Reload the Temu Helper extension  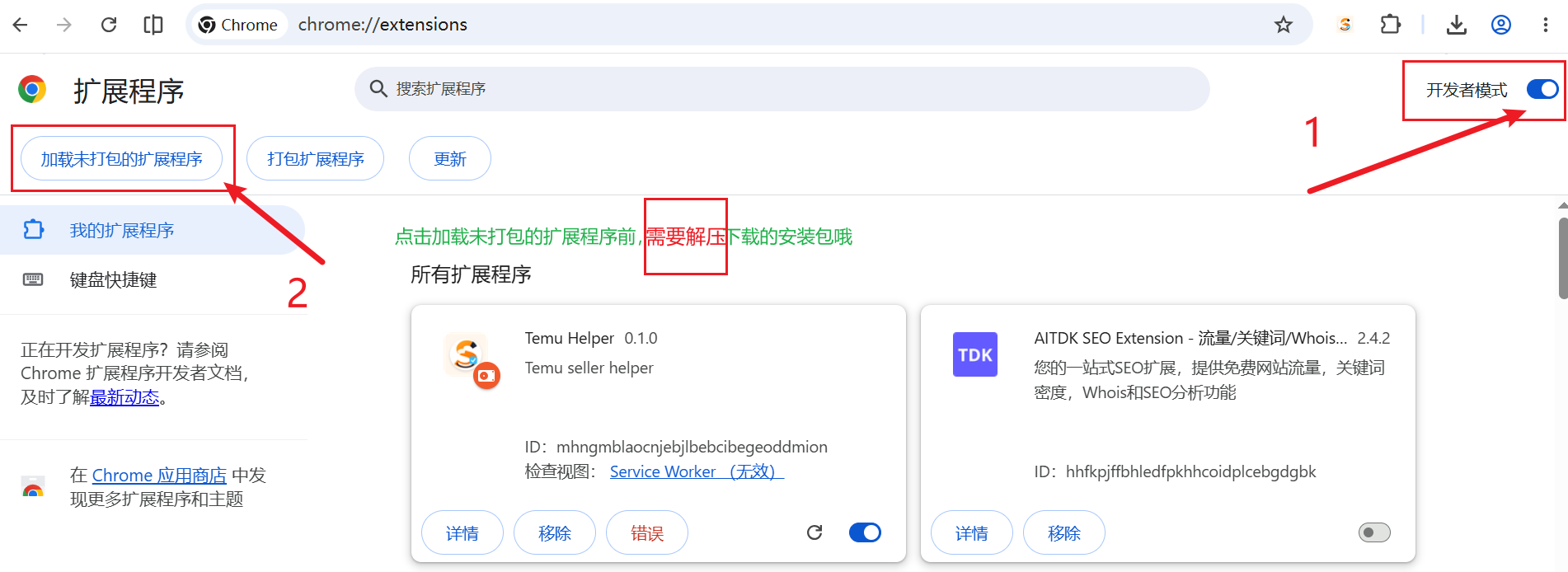[x=815, y=532]
